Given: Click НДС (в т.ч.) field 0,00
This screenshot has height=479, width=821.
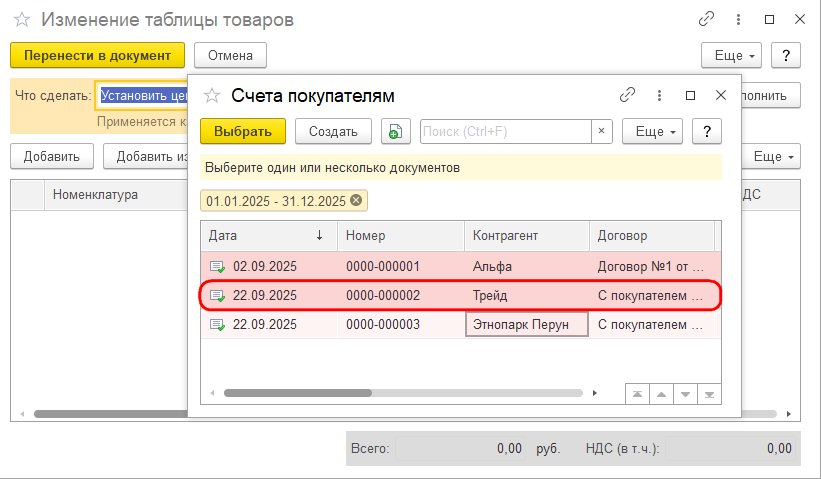Looking at the screenshot, I should click(730, 449).
